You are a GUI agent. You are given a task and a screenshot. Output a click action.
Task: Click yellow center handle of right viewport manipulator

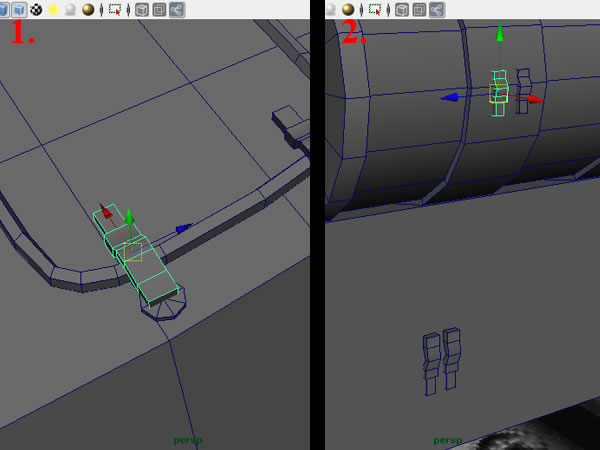click(x=499, y=93)
